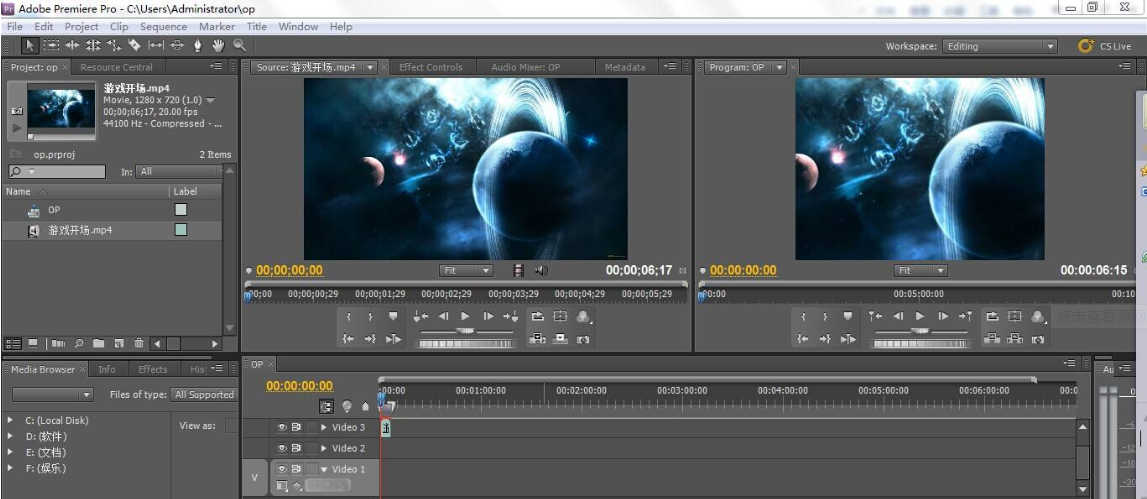Open the Source clip selector dropdown arrow

[x=370, y=67]
